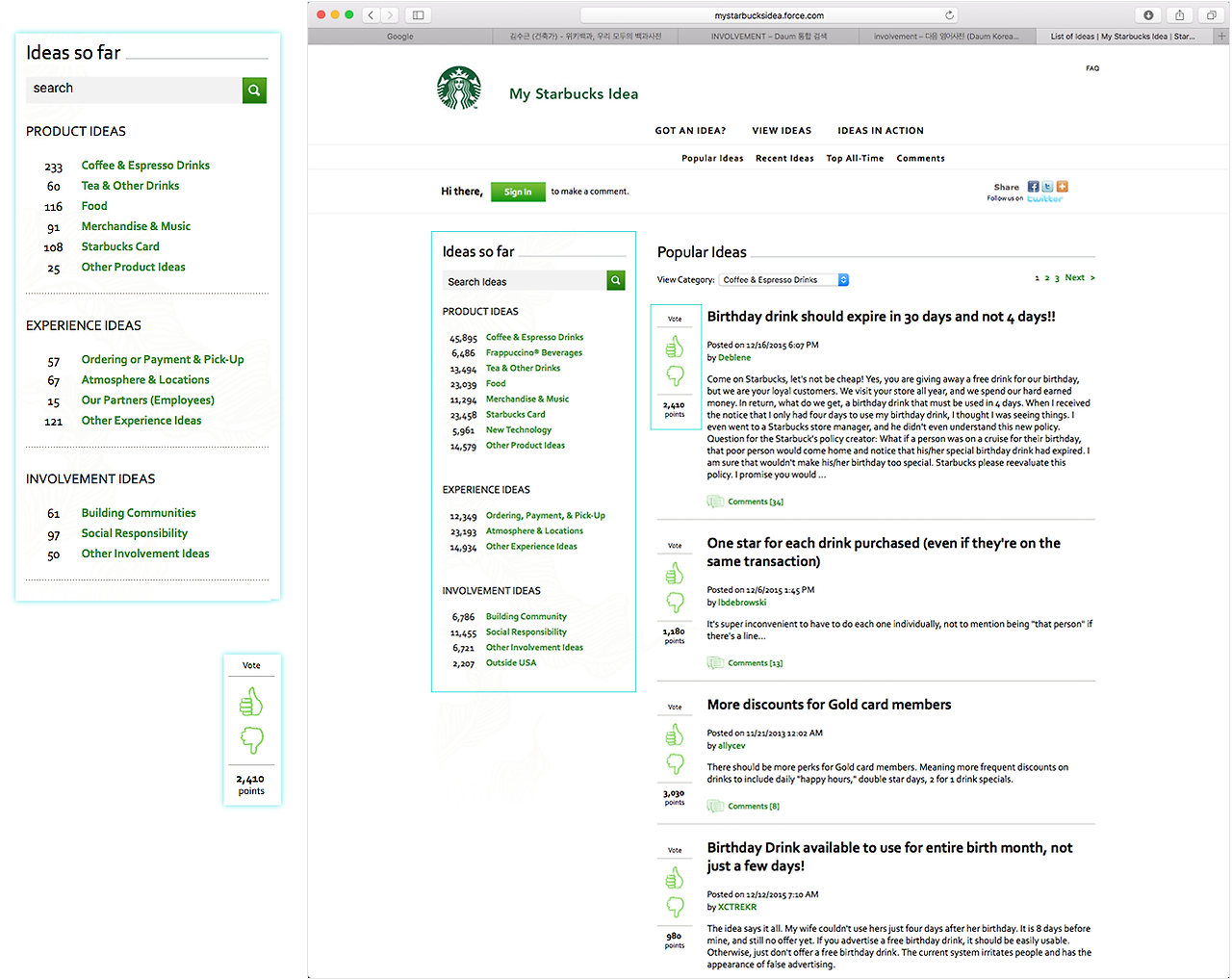The height and width of the screenshot is (979, 1232).
Task: Open Our Partners (Employees) category
Action: [x=148, y=400]
